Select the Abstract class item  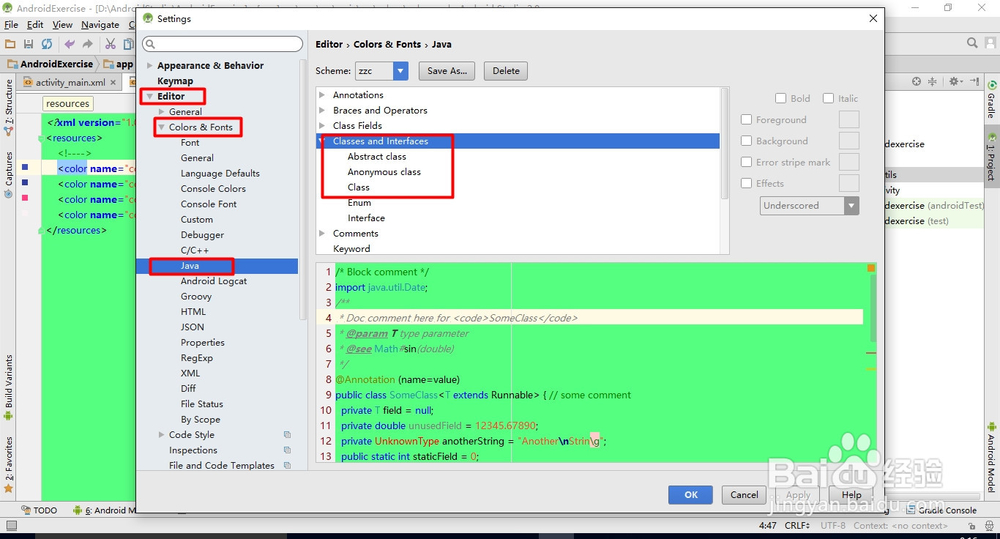(376, 156)
